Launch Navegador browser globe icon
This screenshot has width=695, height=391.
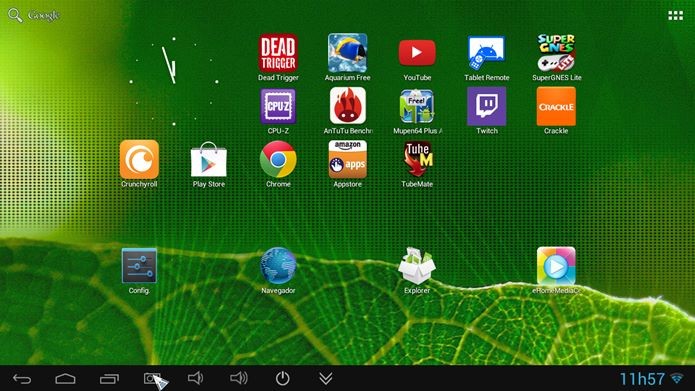(x=278, y=266)
